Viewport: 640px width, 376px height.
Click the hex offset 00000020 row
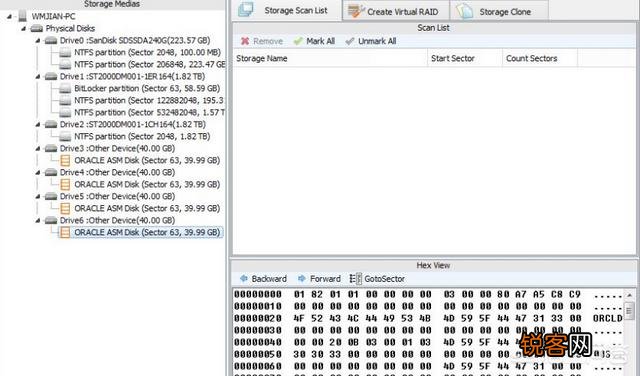pyautogui.click(x=428, y=318)
